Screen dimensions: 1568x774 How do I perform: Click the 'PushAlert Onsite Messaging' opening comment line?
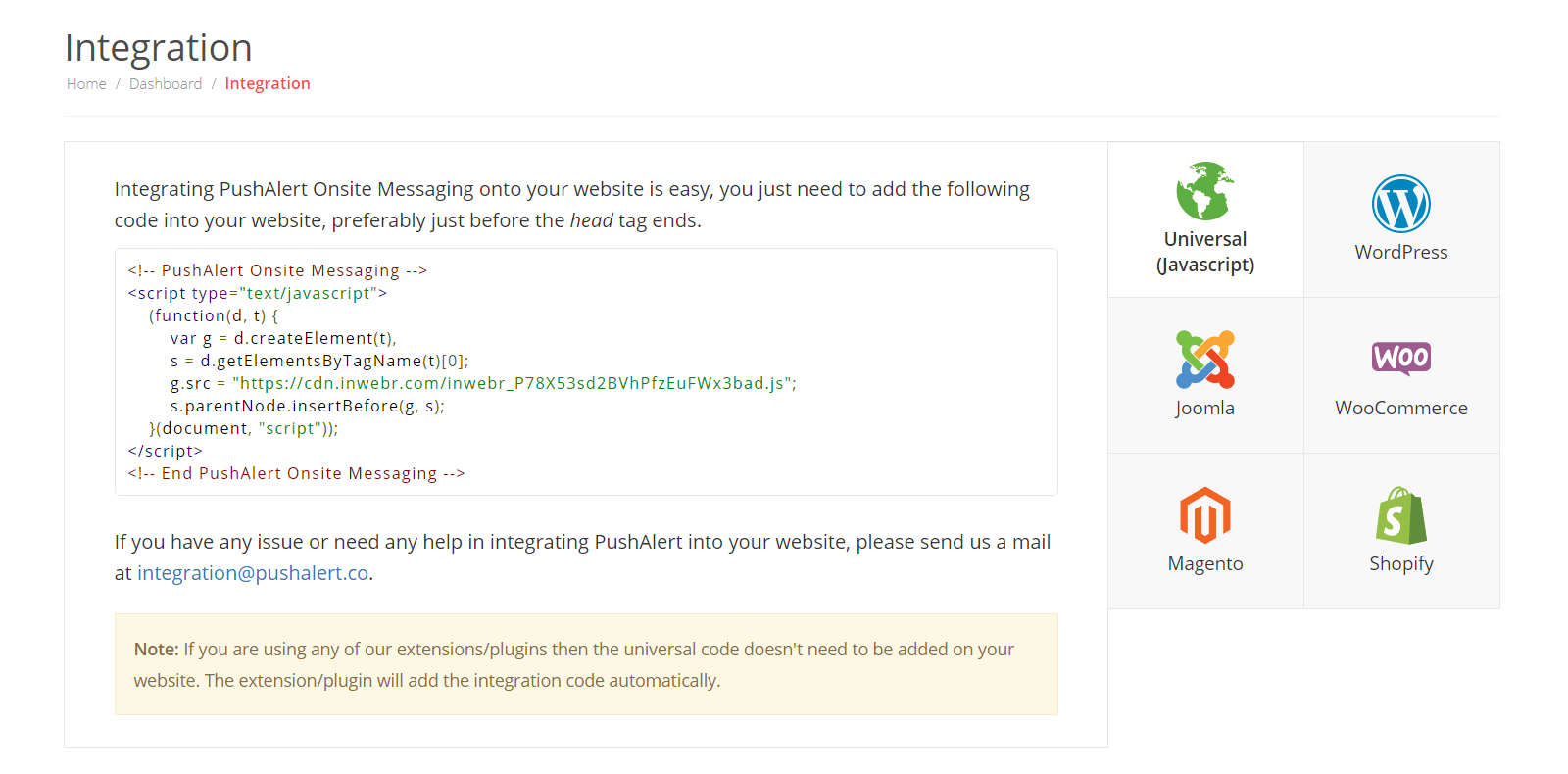point(277,270)
